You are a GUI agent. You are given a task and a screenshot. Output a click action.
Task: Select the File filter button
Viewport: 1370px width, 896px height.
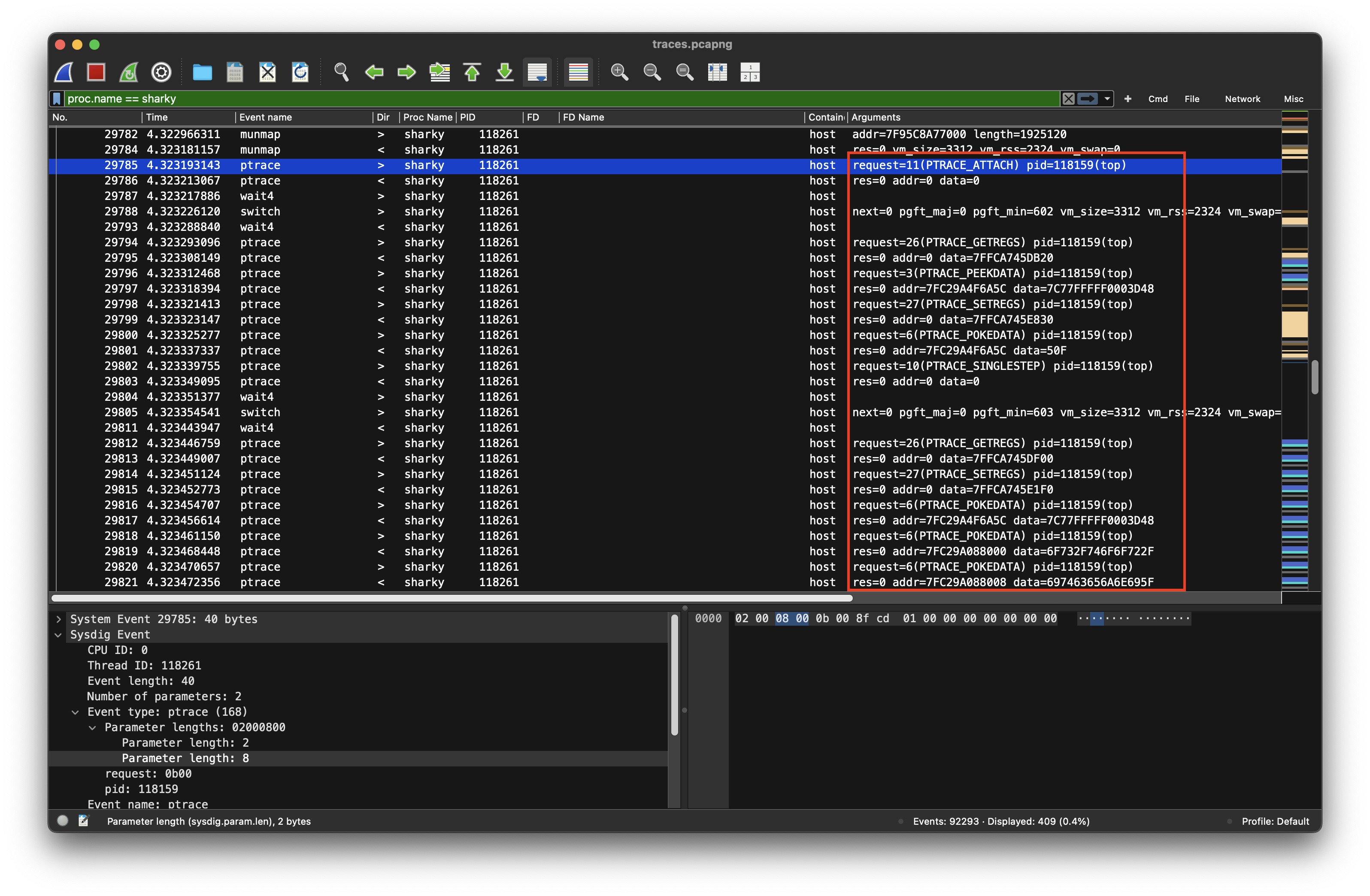tap(1191, 99)
